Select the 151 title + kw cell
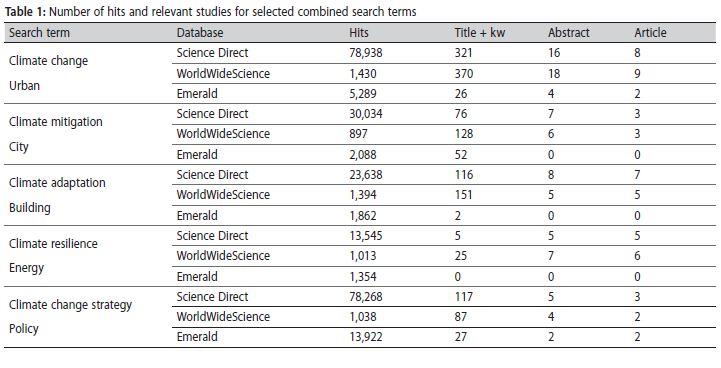The image size is (721, 368). click(x=464, y=195)
